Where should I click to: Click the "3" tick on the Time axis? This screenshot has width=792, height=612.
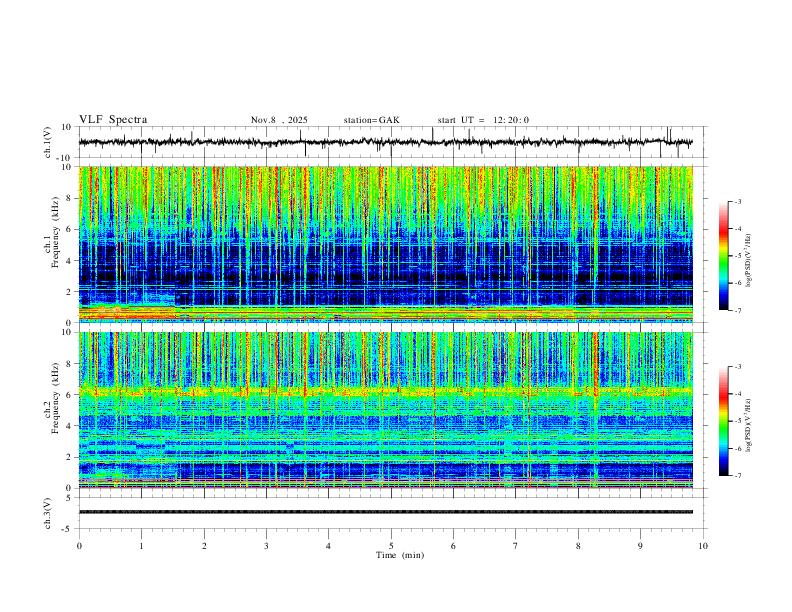[266, 546]
